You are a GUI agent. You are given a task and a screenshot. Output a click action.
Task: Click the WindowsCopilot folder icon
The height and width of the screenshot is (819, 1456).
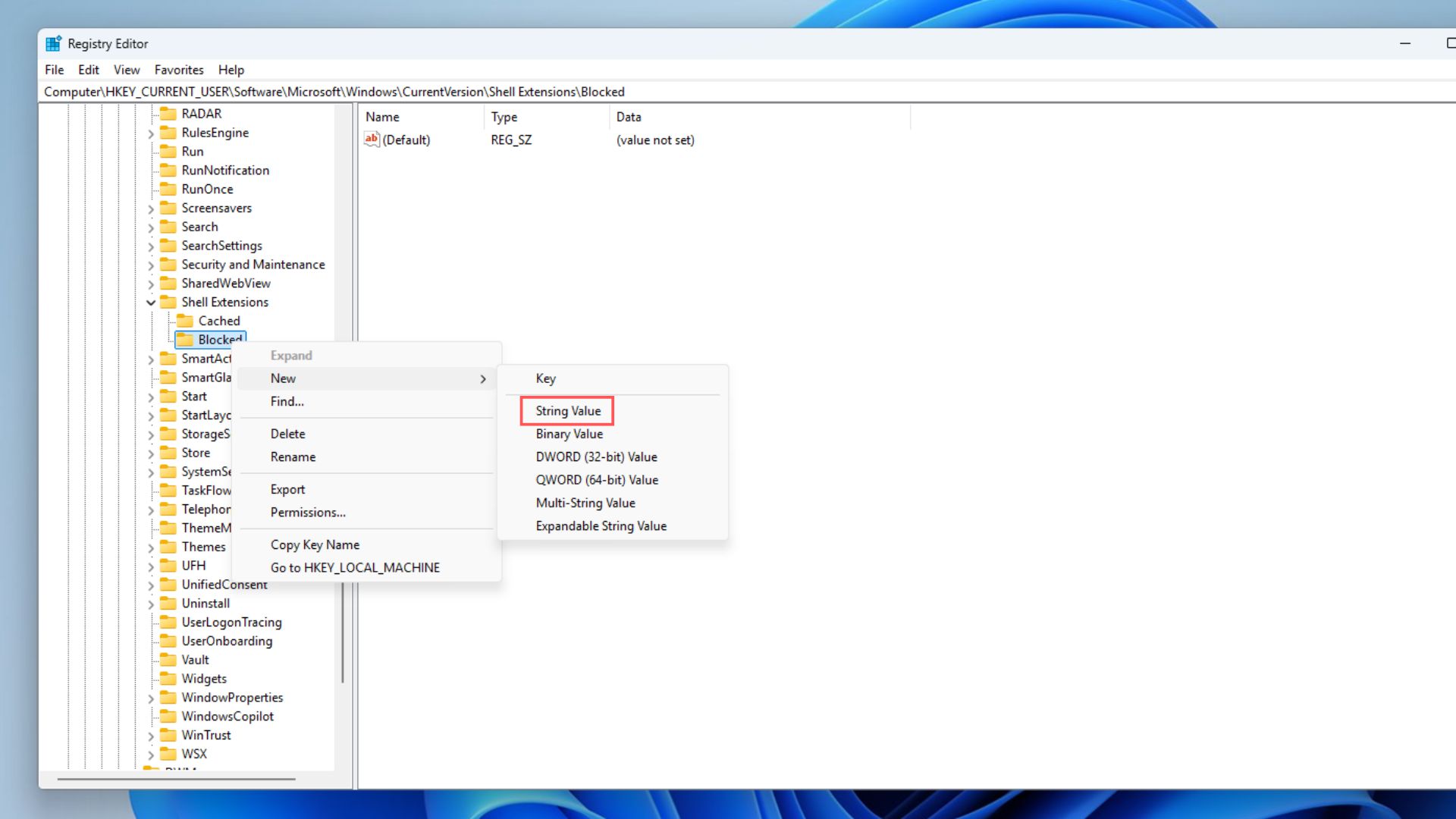point(168,716)
